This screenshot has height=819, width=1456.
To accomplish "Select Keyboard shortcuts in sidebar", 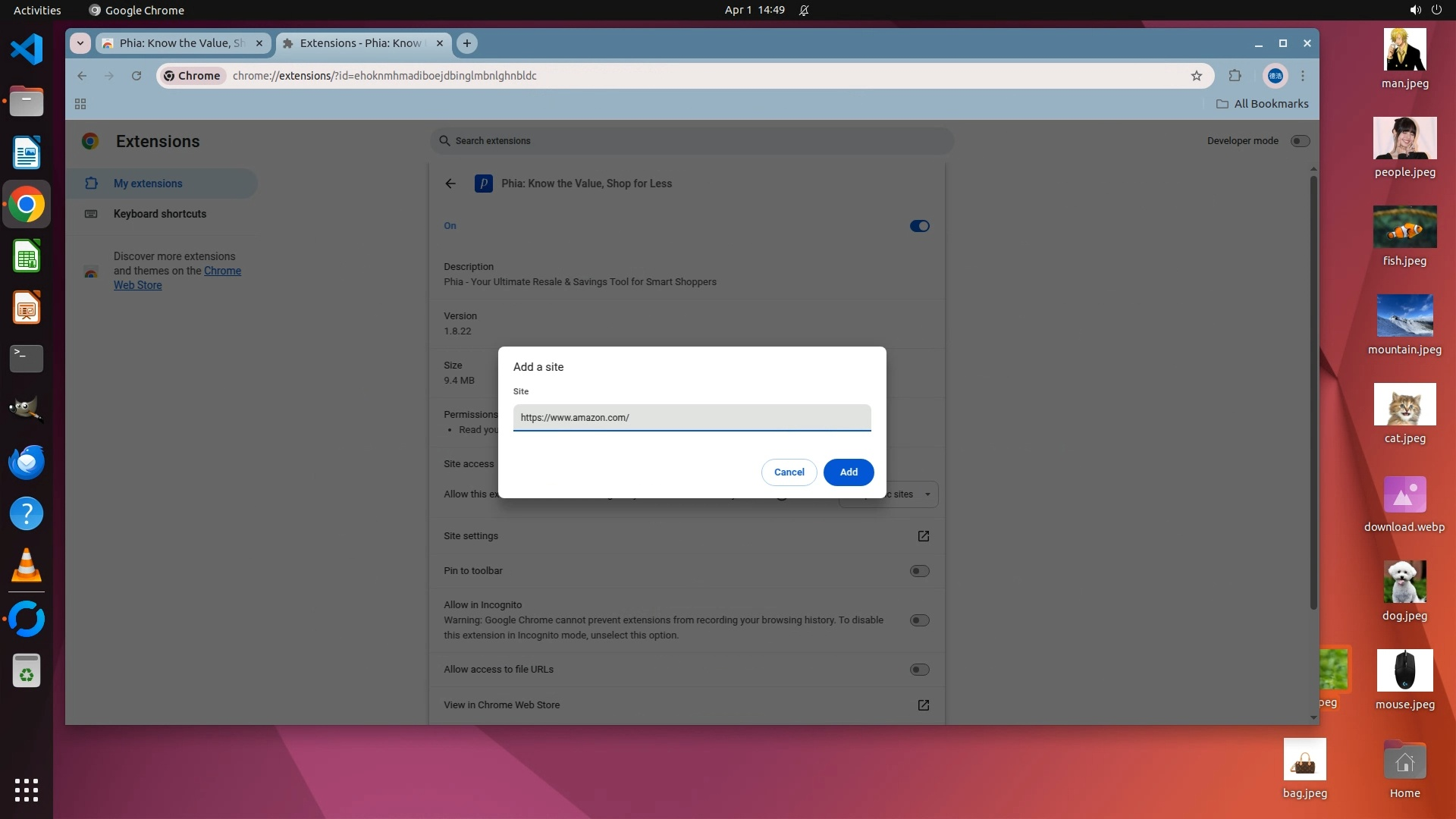I will point(160,214).
